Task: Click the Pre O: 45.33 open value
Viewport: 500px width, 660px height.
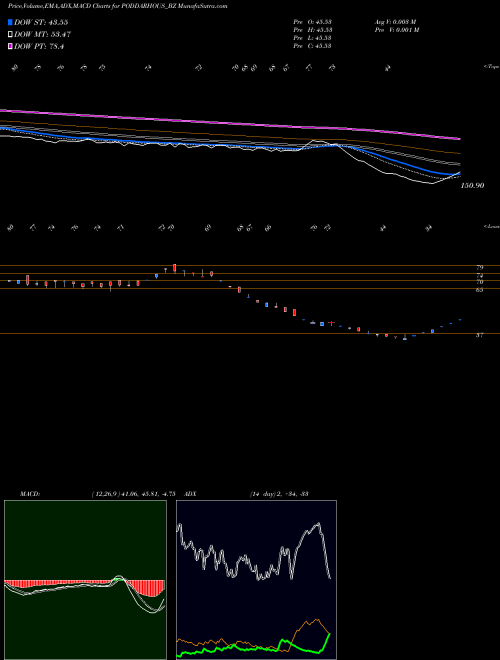Action: click(x=313, y=22)
